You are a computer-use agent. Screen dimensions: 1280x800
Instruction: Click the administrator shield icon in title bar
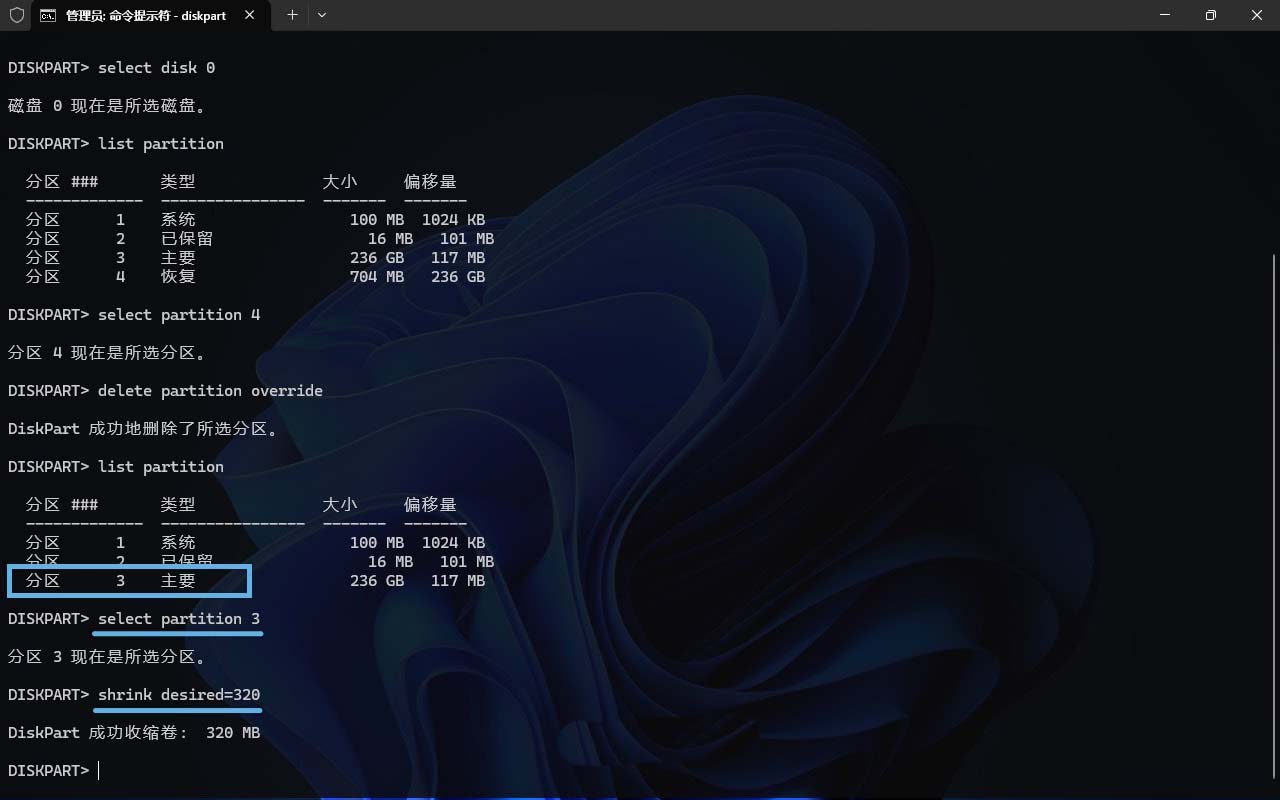(16, 15)
